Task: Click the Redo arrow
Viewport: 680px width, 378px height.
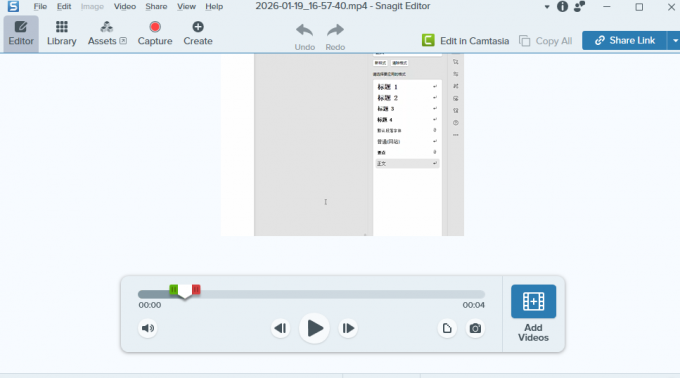Action: (x=335, y=37)
